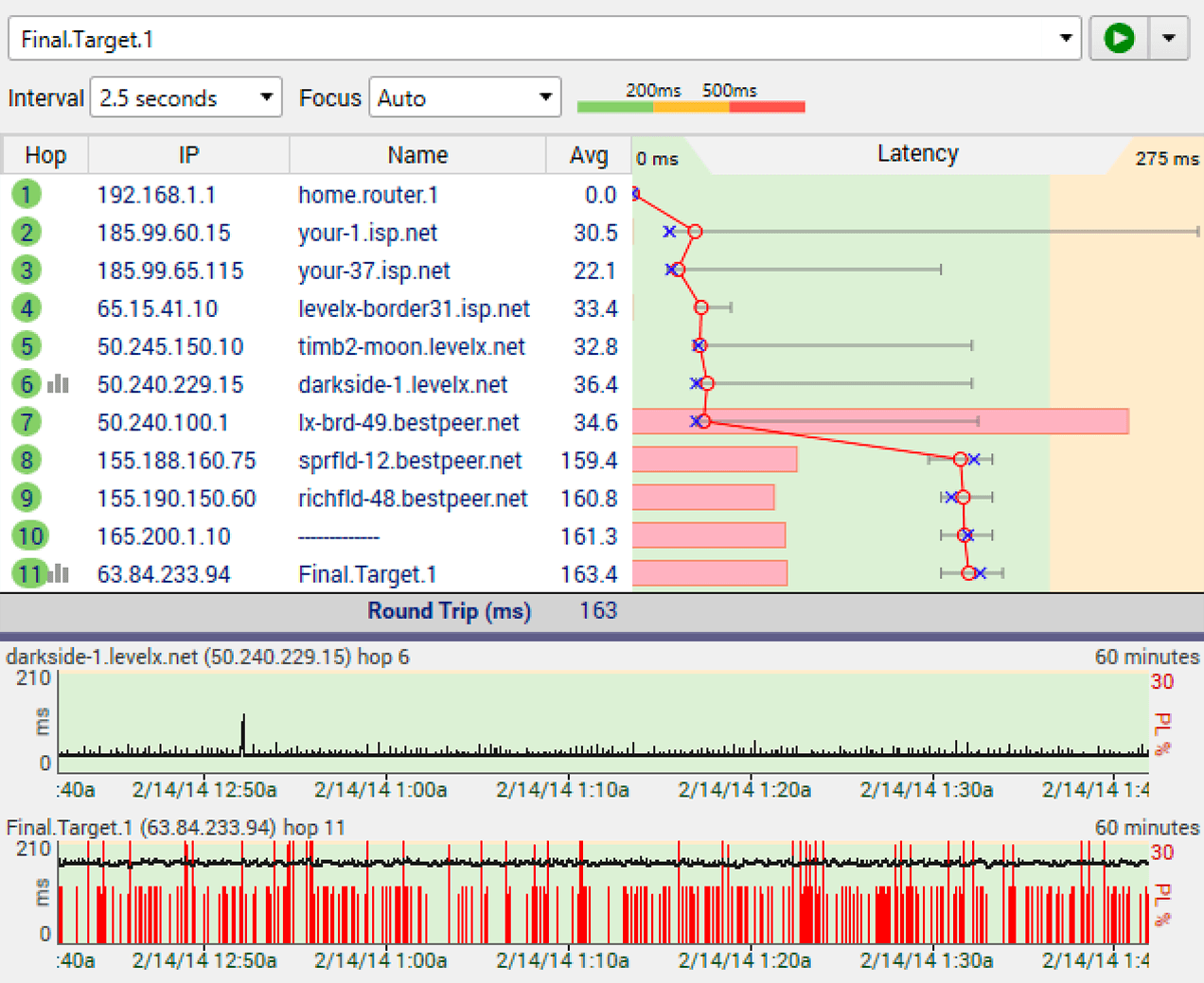Screen dimensions: 1204x983
Task: Select the hop 7 numbered badge
Action: pos(27,421)
